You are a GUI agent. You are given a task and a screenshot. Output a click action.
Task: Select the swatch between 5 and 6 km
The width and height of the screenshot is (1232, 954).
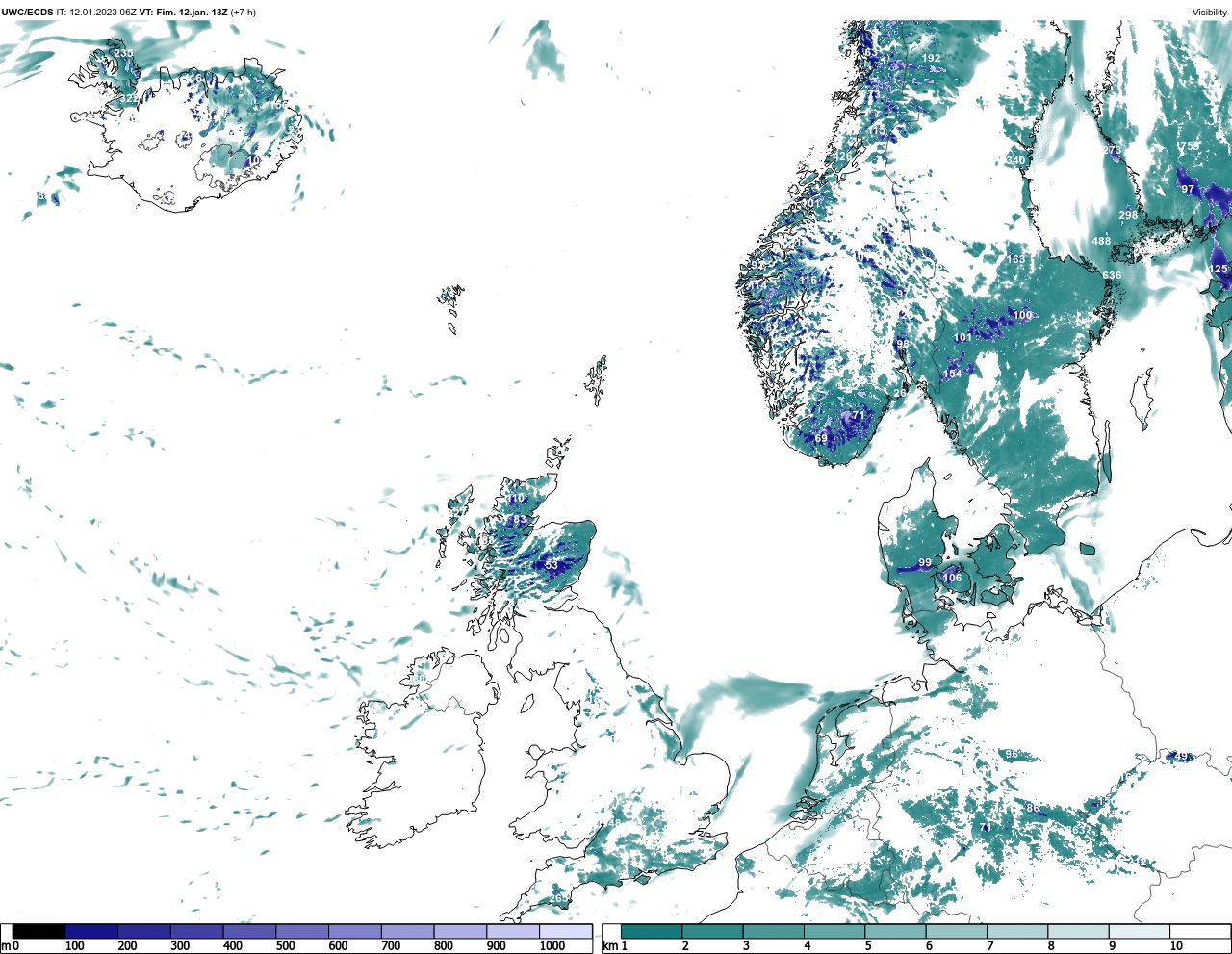[x=895, y=931]
